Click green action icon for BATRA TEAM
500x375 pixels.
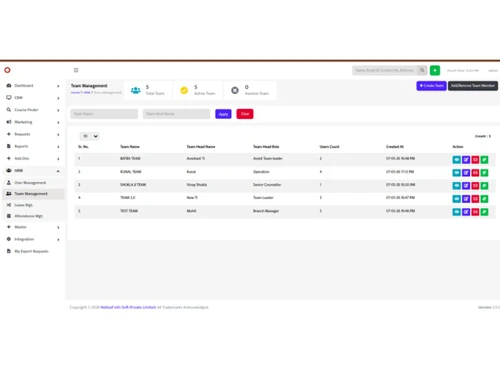pos(484,160)
